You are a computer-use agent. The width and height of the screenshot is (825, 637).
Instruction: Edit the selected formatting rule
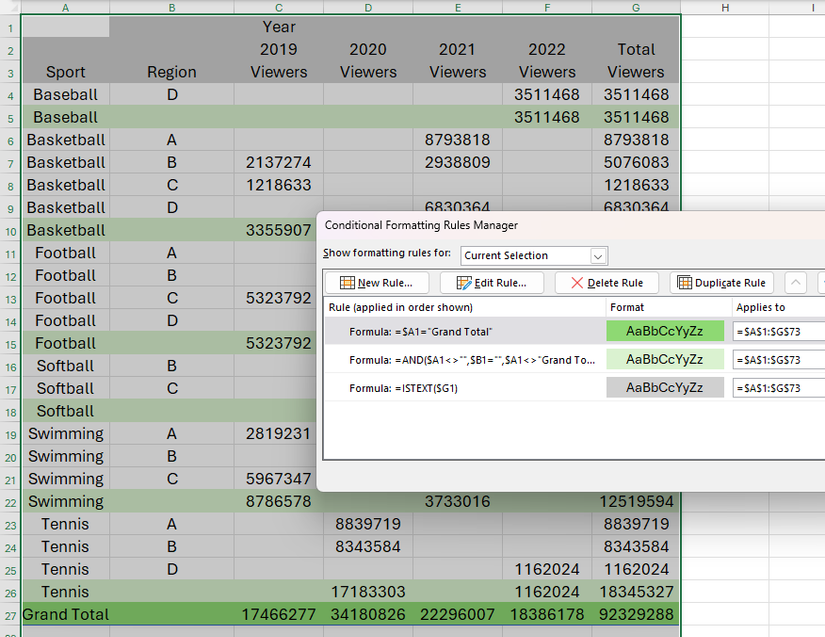492,282
